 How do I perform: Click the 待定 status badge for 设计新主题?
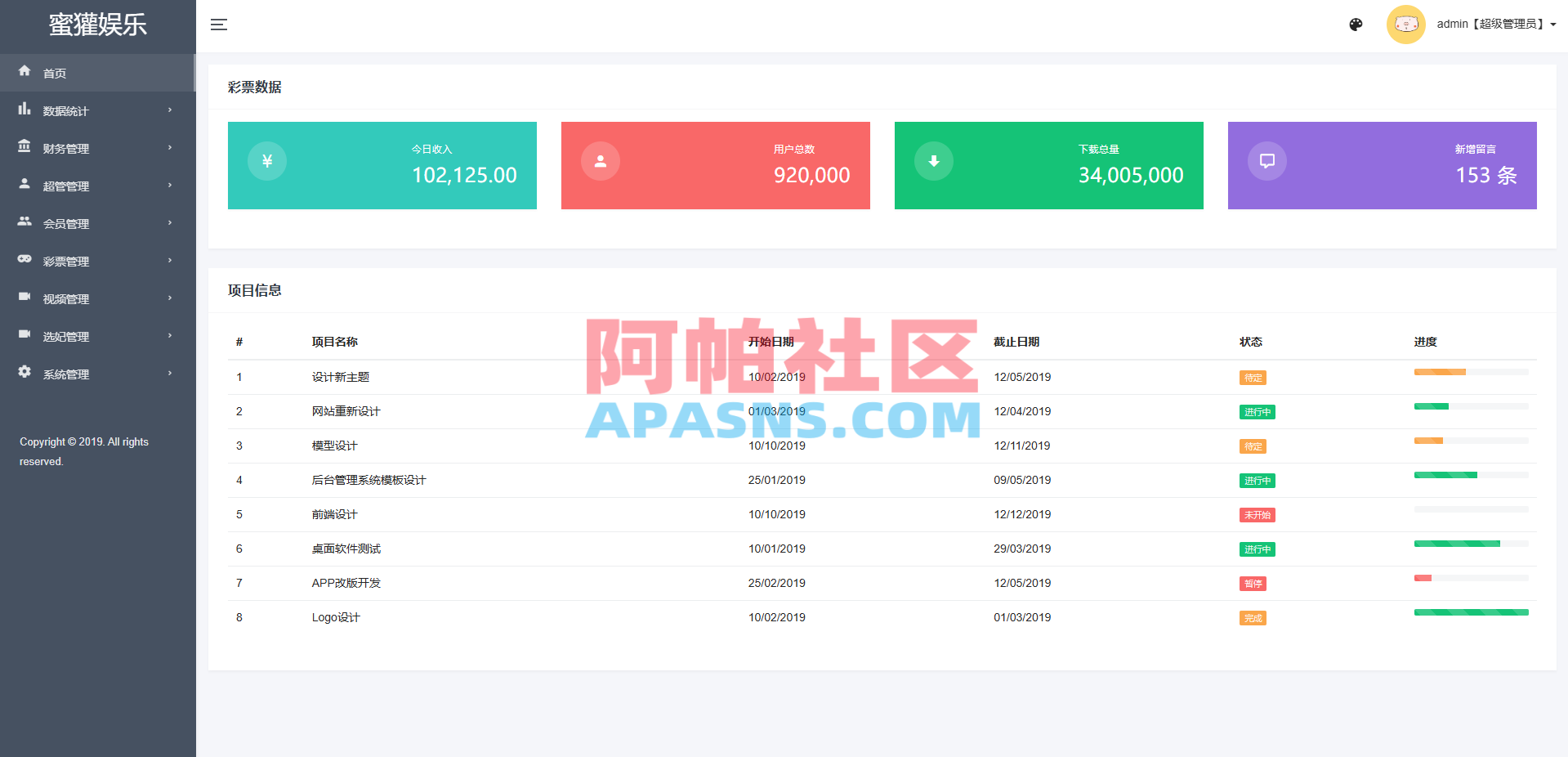pyautogui.click(x=1253, y=378)
